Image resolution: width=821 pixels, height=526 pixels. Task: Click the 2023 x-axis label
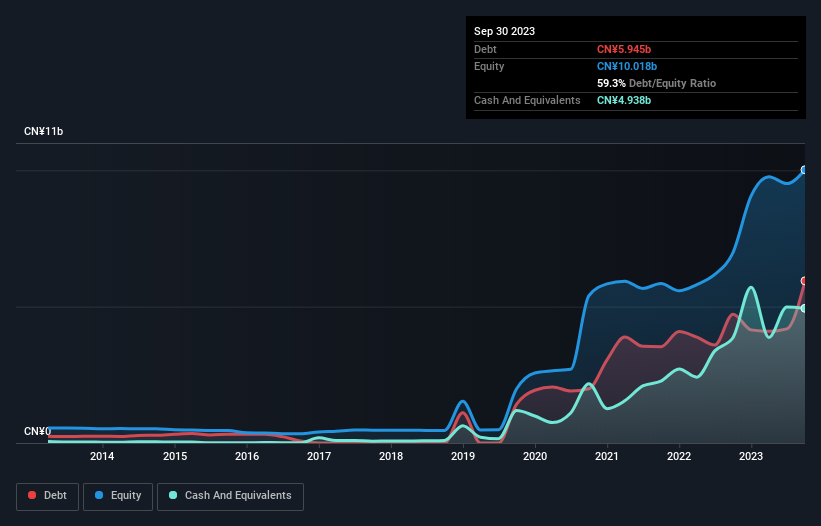click(751, 456)
